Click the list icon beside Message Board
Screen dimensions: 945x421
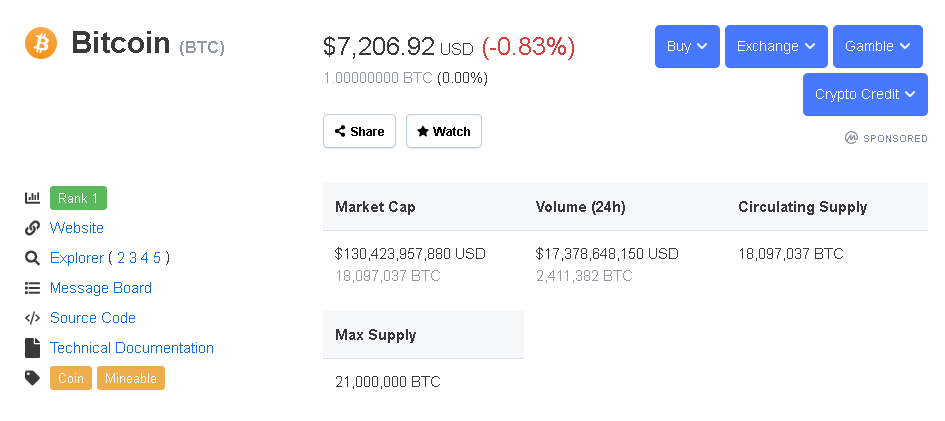[33, 288]
